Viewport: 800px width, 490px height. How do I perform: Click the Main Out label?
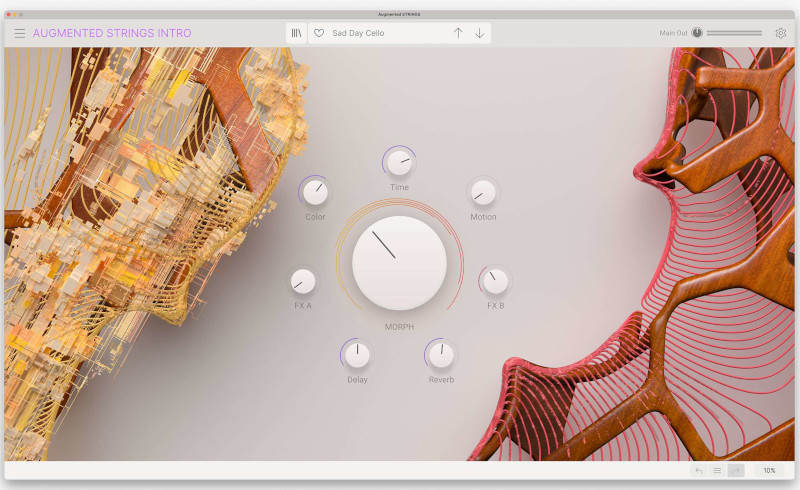(x=673, y=33)
